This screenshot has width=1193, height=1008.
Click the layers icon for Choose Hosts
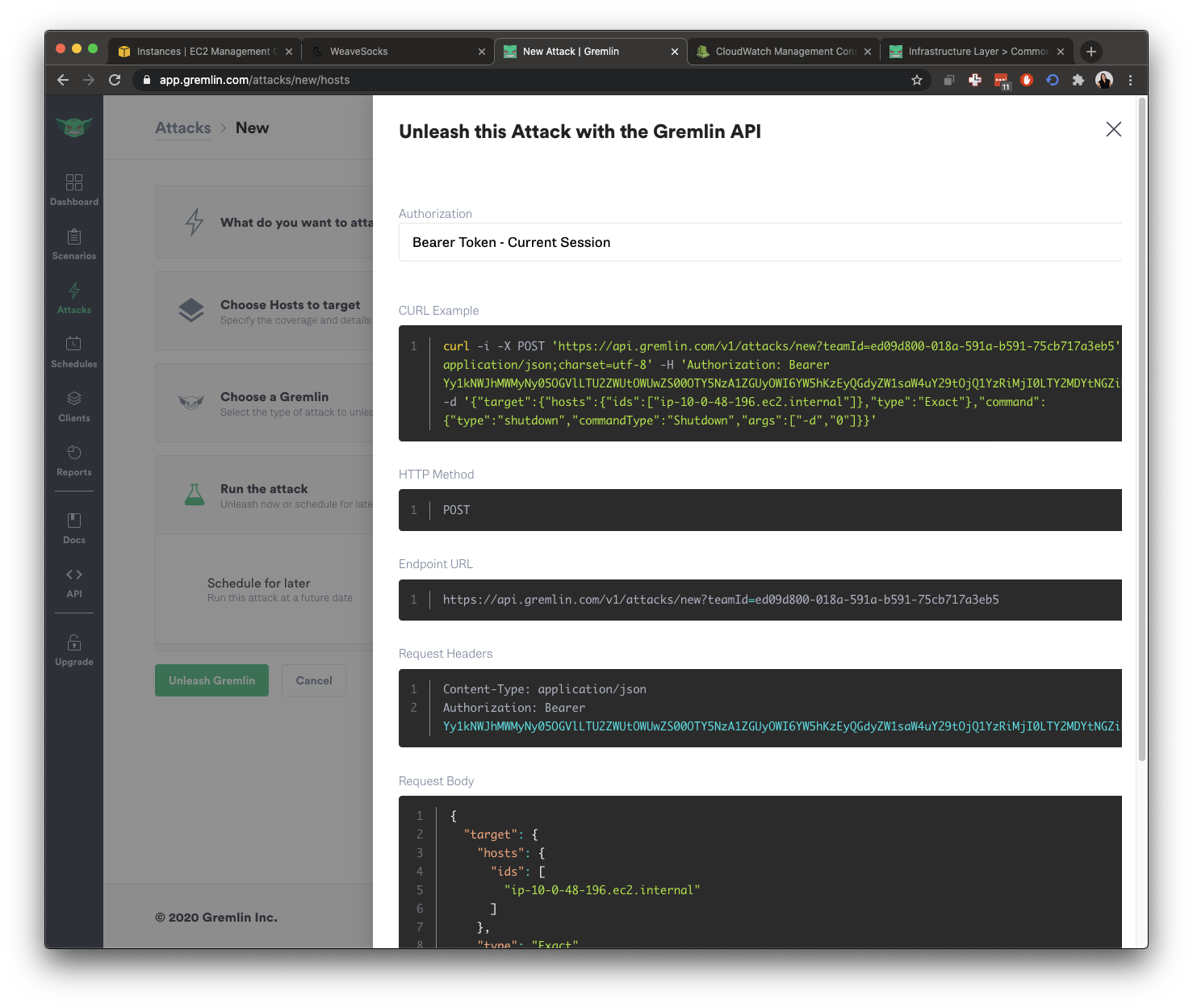(x=191, y=311)
